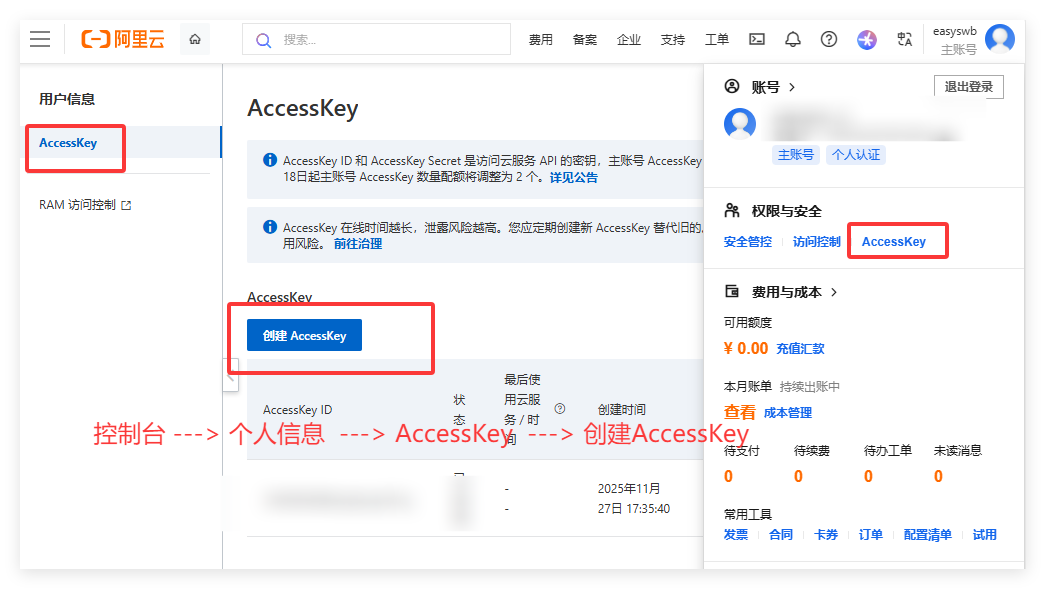Open the 访问控制 link
The height and width of the screenshot is (589, 1046).
(x=817, y=241)
